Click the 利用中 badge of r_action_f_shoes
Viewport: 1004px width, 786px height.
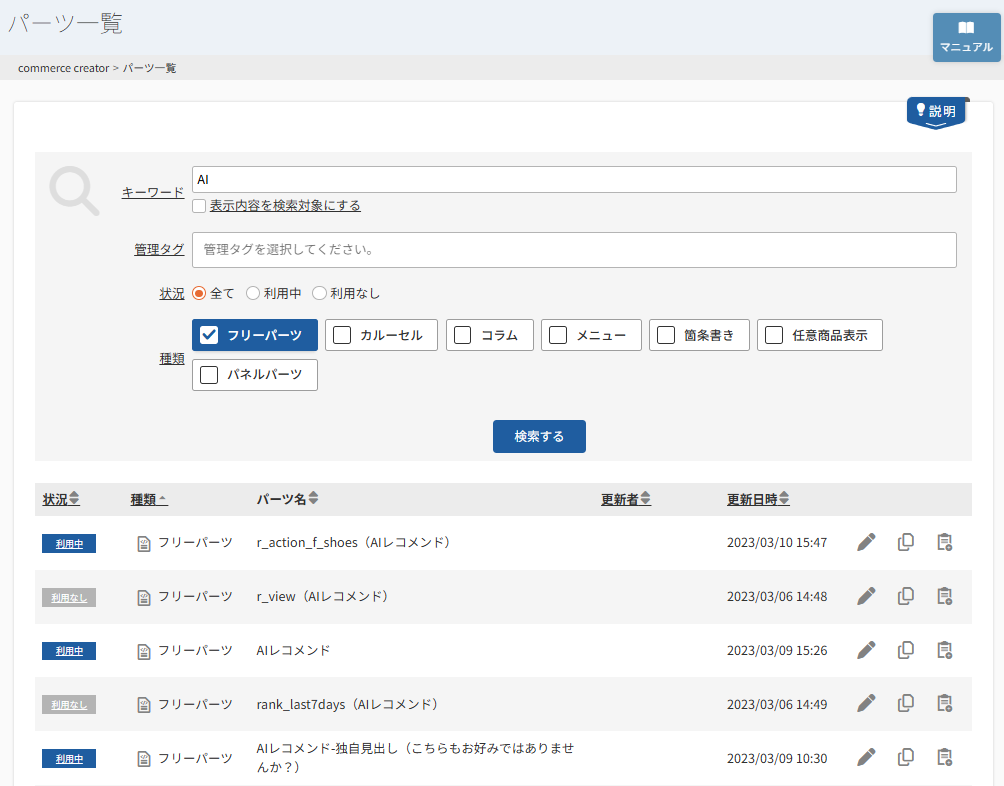coord(69,543)
